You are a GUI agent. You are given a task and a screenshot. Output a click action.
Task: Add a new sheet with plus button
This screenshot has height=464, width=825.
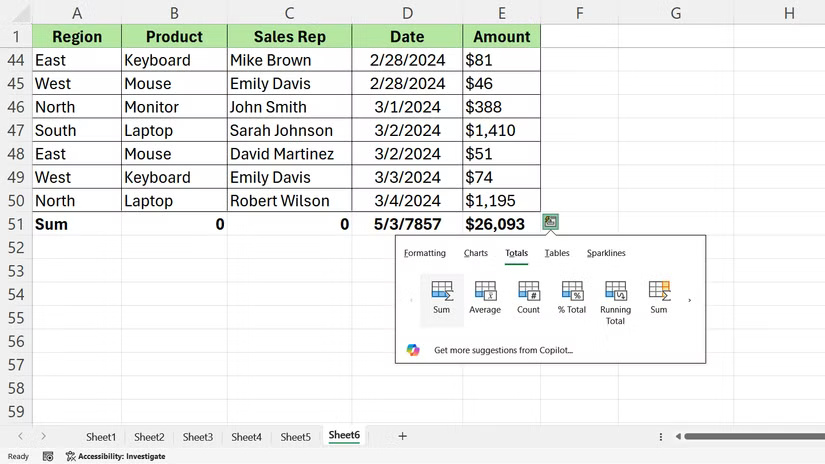(402, 436)
